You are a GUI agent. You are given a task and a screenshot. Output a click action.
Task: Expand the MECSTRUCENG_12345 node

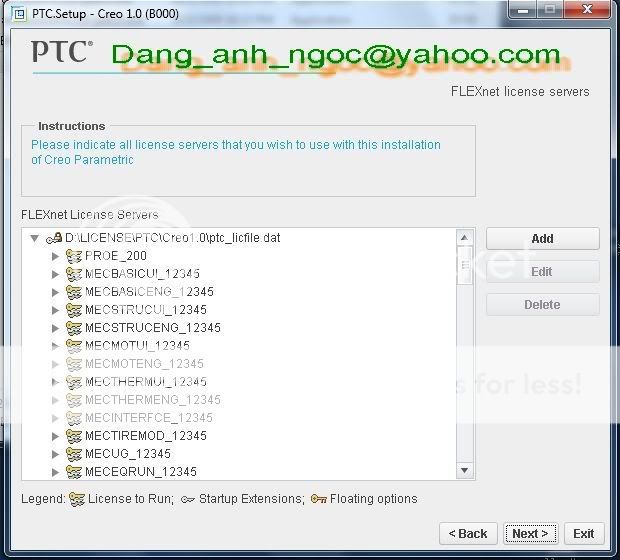point(56,328)
